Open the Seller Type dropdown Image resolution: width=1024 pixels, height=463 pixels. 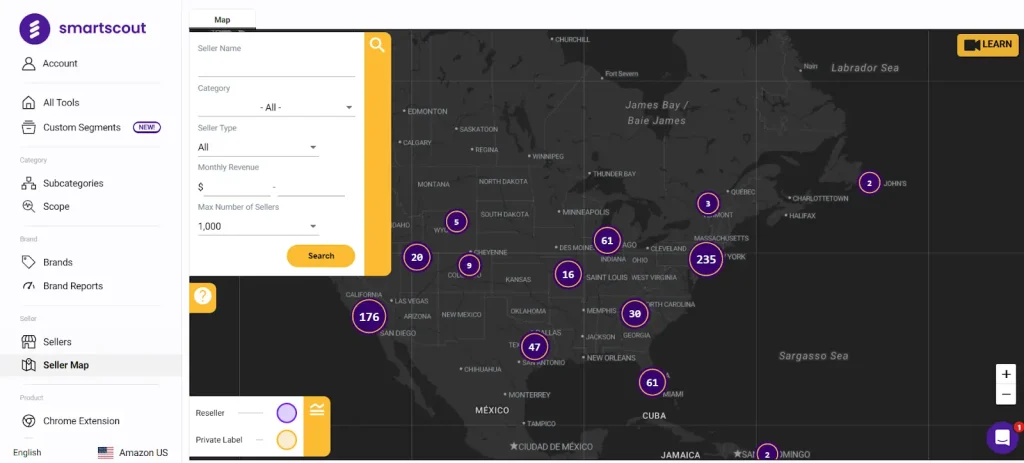(x=258, y=147)
